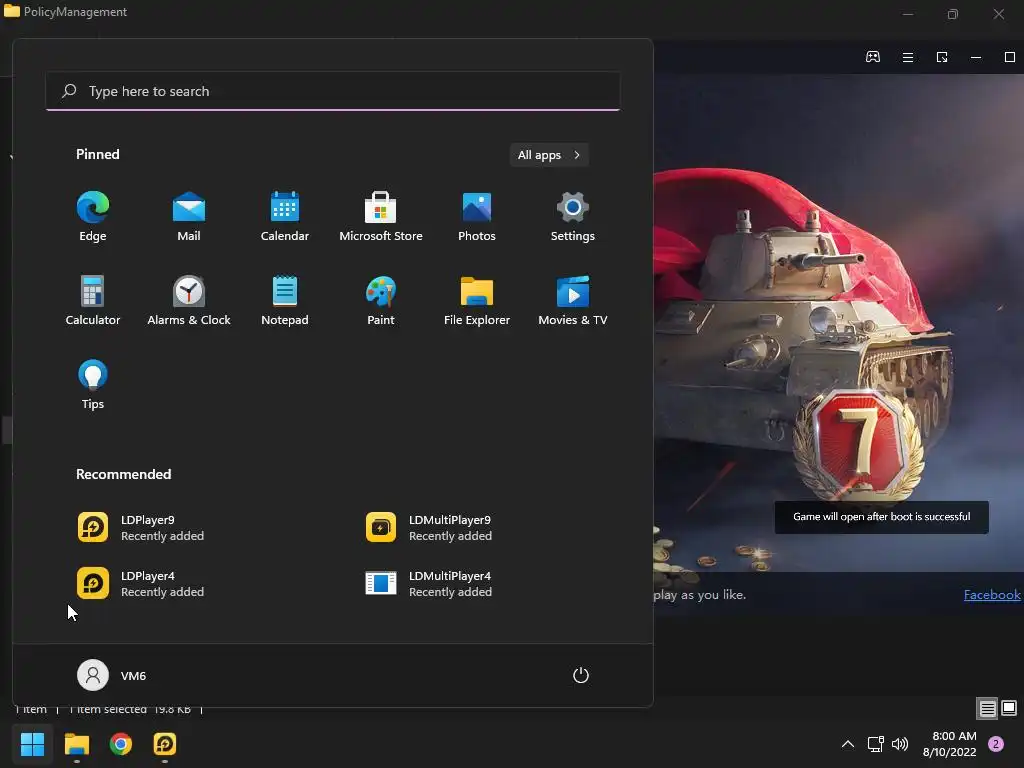
Task: Open the volume control tray icon
Action: pyautogui.click(x=900, y=744)
